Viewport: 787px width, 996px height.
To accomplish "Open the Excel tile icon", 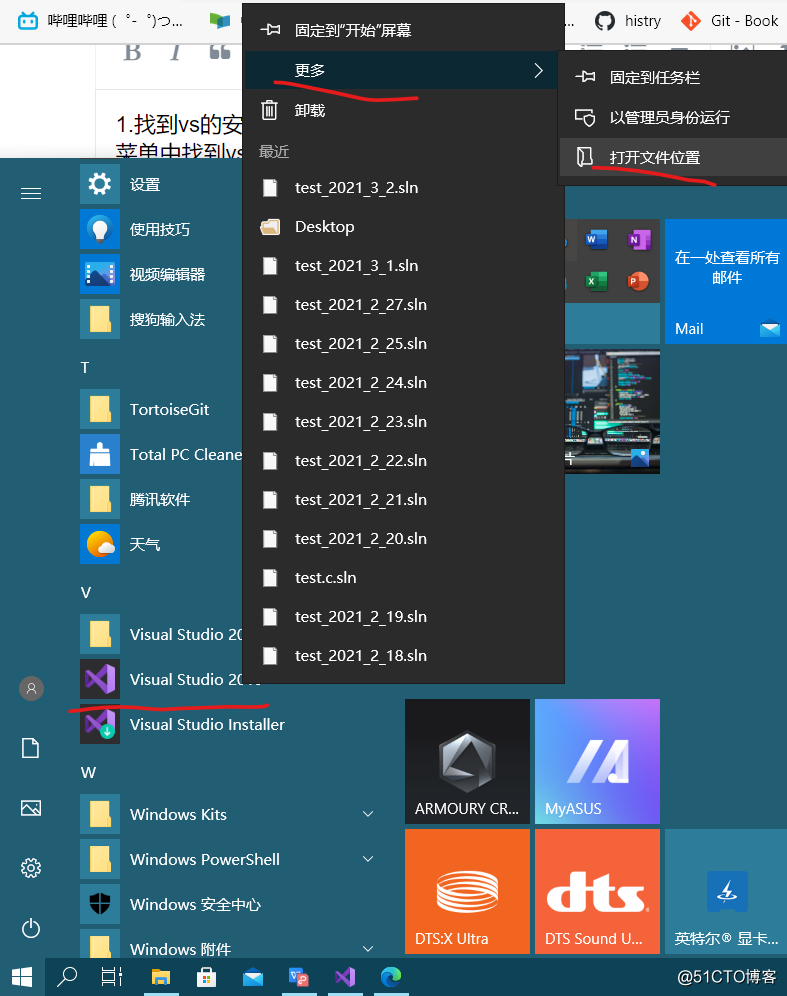I will tap(596, 281).
